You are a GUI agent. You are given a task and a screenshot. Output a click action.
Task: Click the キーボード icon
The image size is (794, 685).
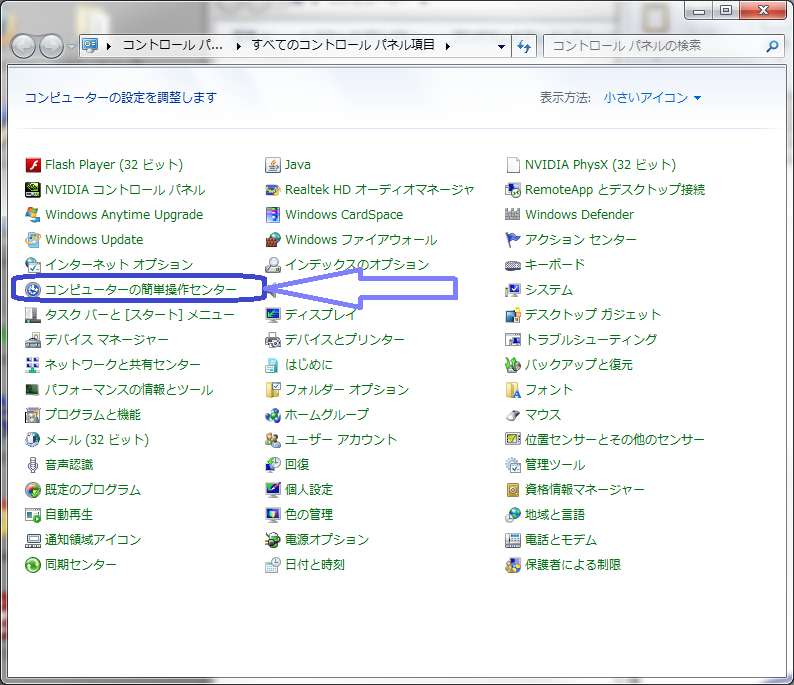click(x=512, y=265)
